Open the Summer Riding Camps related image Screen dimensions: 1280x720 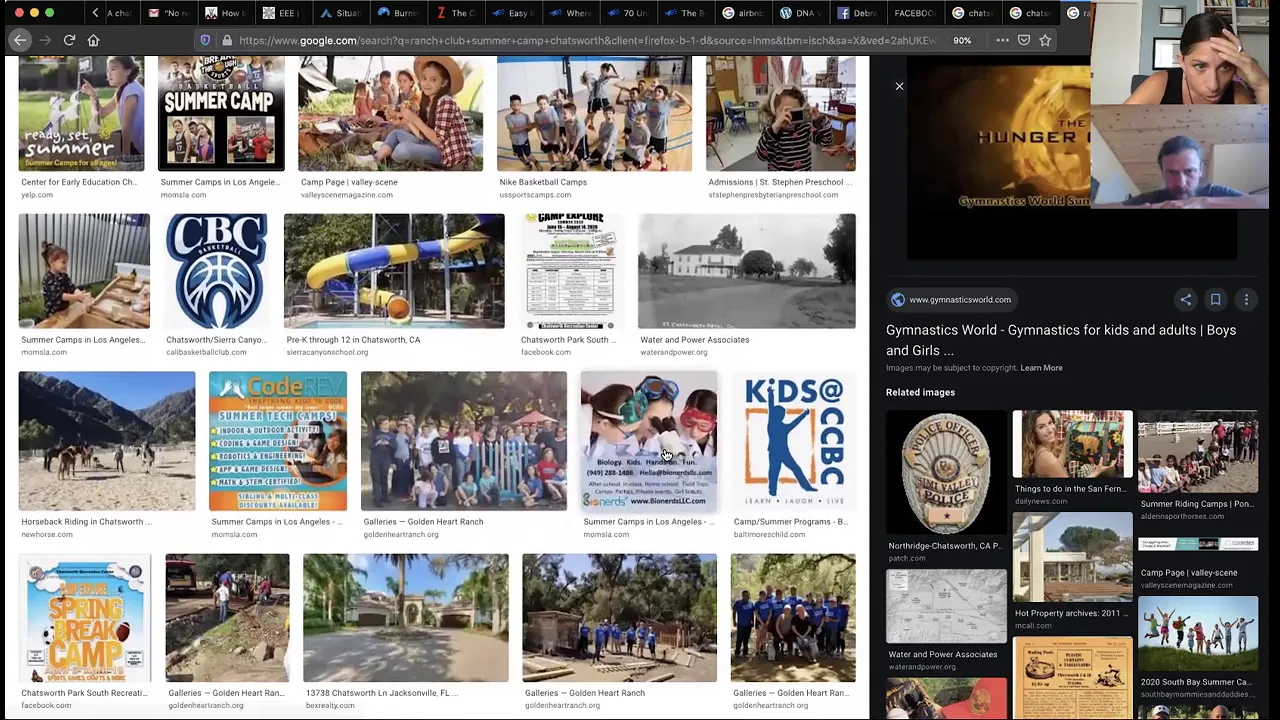(1198, 452)
